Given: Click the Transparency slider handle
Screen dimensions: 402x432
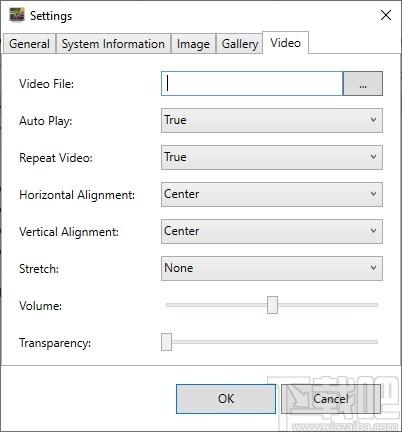Looking at the screenshot, I should click(166, 342).
